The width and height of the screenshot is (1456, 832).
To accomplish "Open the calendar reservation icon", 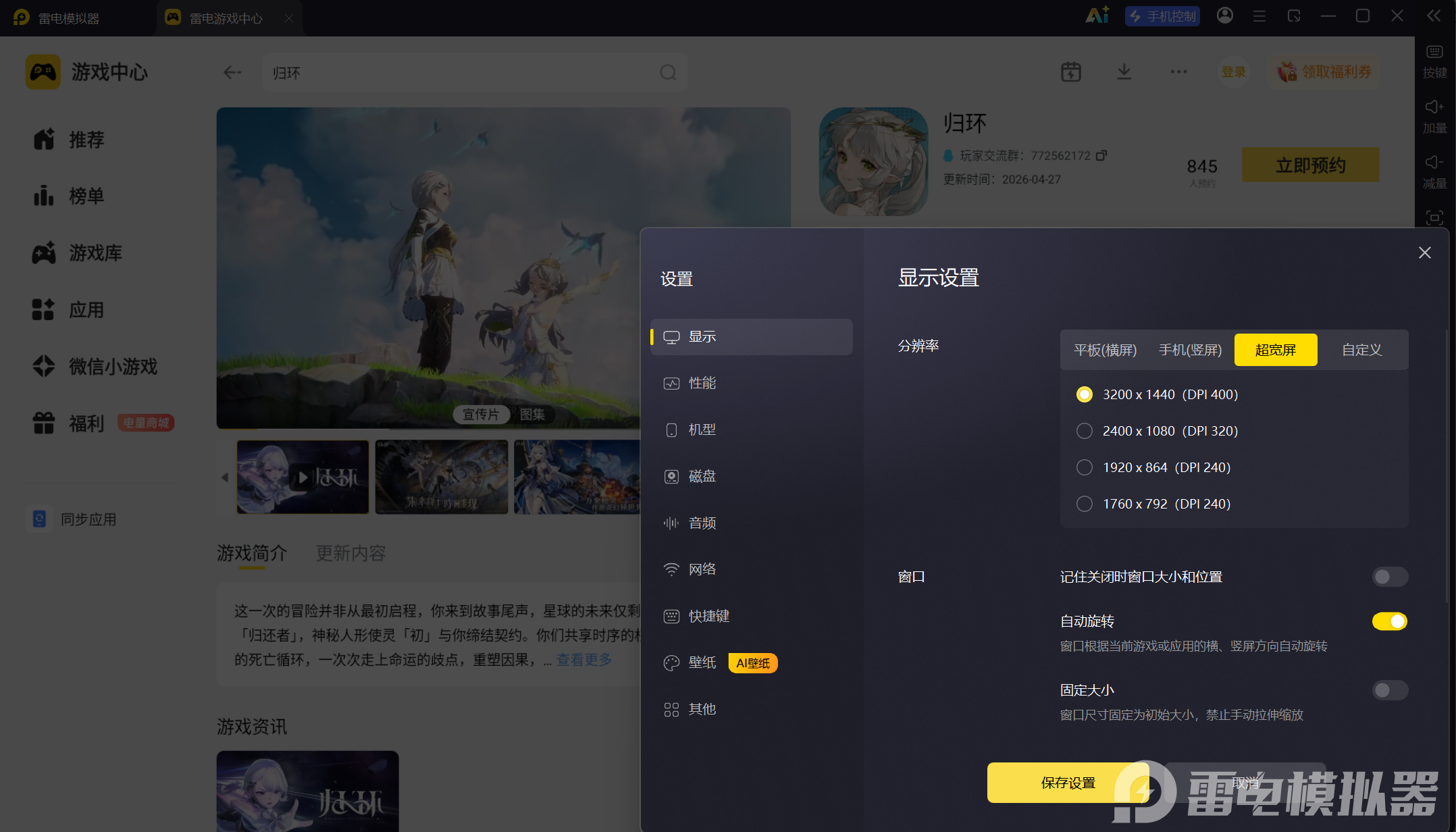I will pos(1071,72).
